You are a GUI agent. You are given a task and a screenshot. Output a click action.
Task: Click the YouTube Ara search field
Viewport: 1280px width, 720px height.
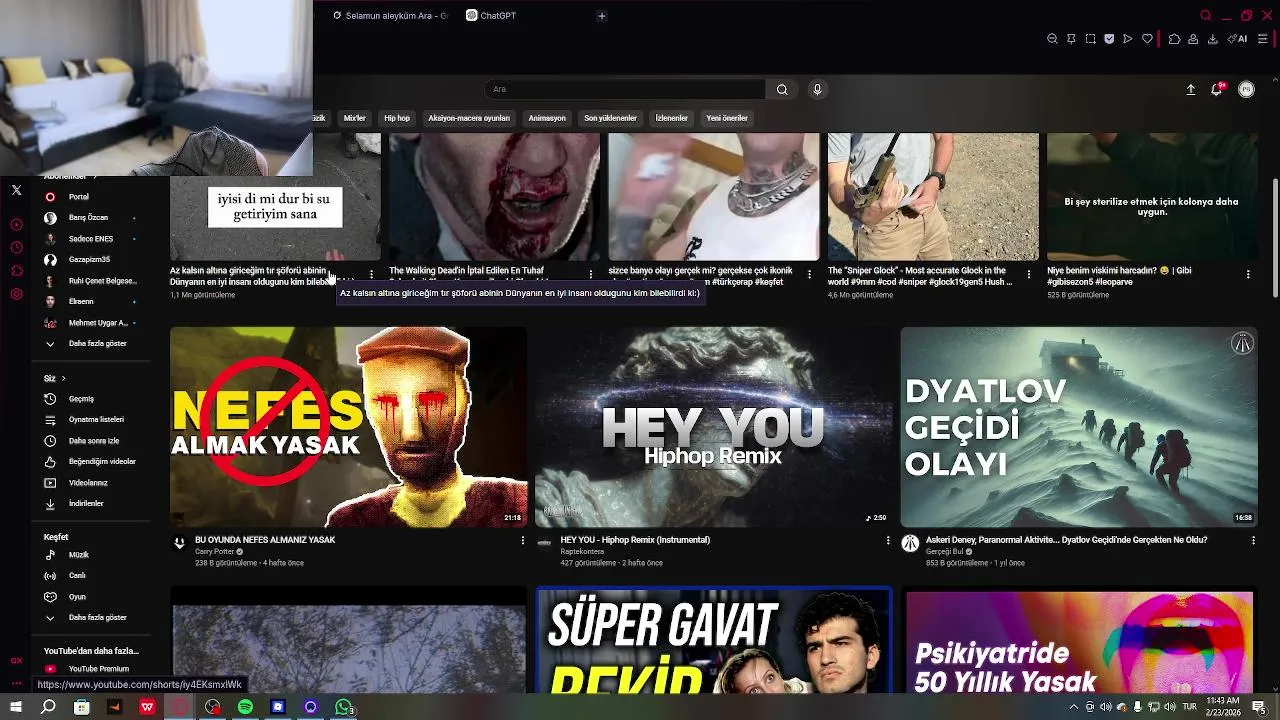pos(626,90)
